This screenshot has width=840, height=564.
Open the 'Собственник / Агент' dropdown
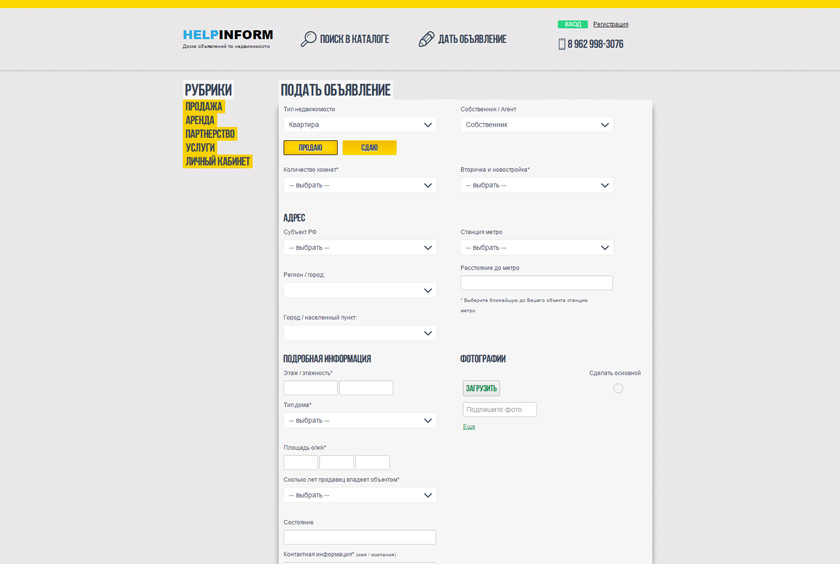[537, 125]
